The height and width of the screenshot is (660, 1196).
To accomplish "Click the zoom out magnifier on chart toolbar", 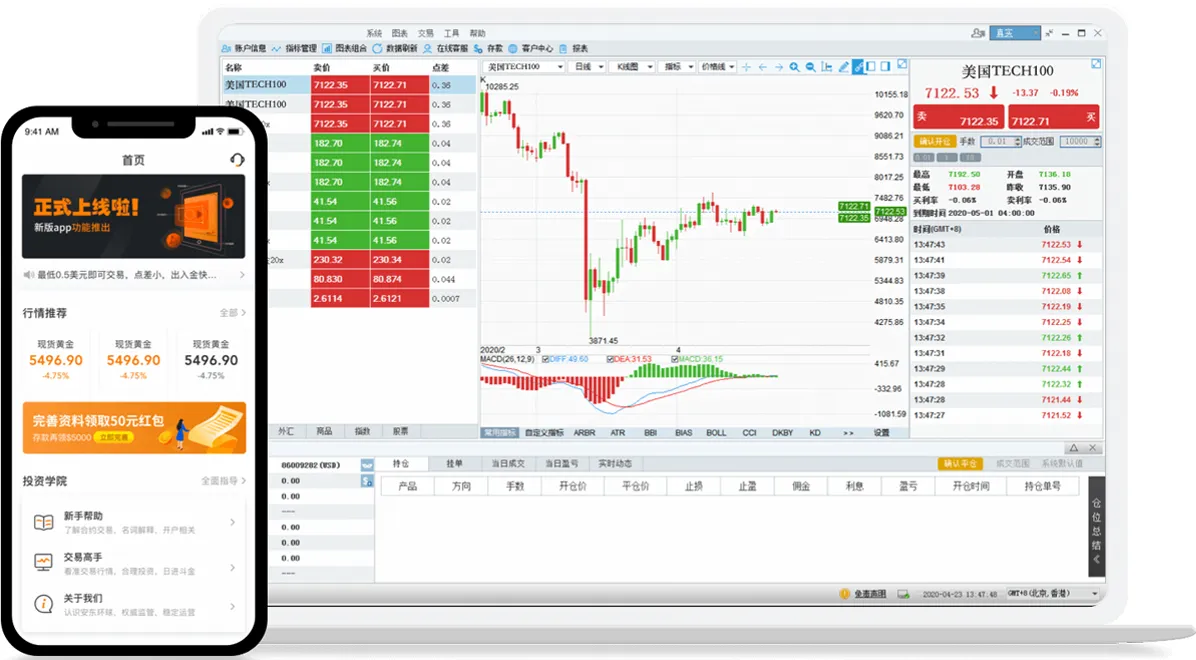I will click(810, 67).
